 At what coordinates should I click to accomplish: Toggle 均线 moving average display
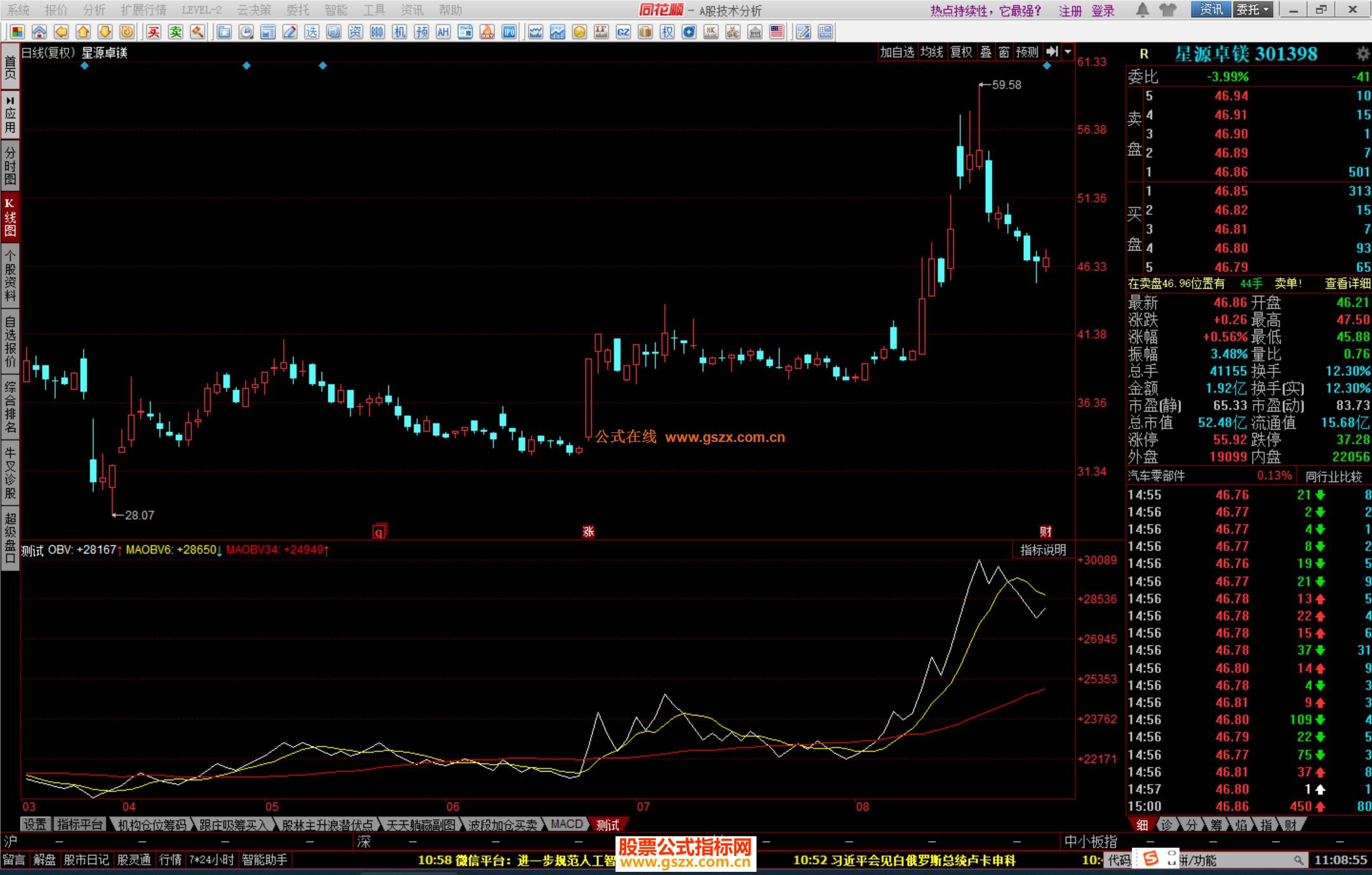coord(932,52)
